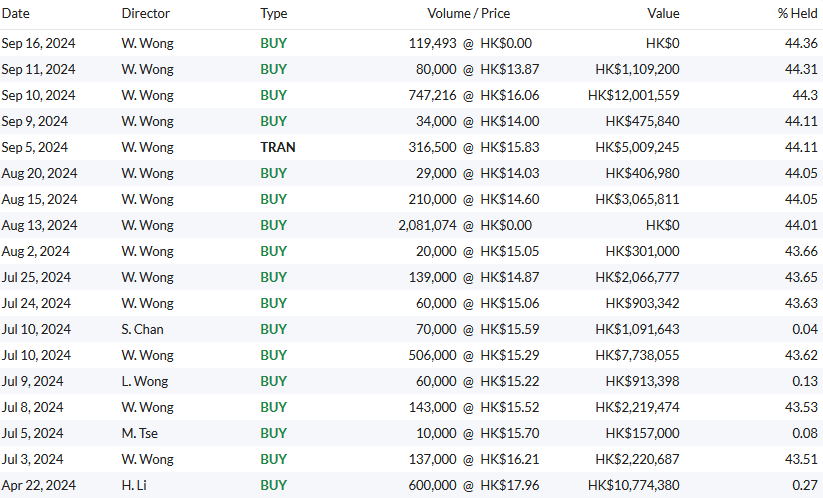Select the Sep 16, 2024 date cell
This screenshot has width=823, height=498.
click(38, 43)
